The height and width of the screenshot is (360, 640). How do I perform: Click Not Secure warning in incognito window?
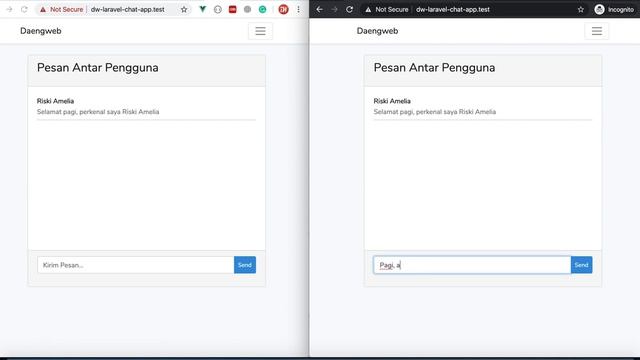(x=387, y=9)
